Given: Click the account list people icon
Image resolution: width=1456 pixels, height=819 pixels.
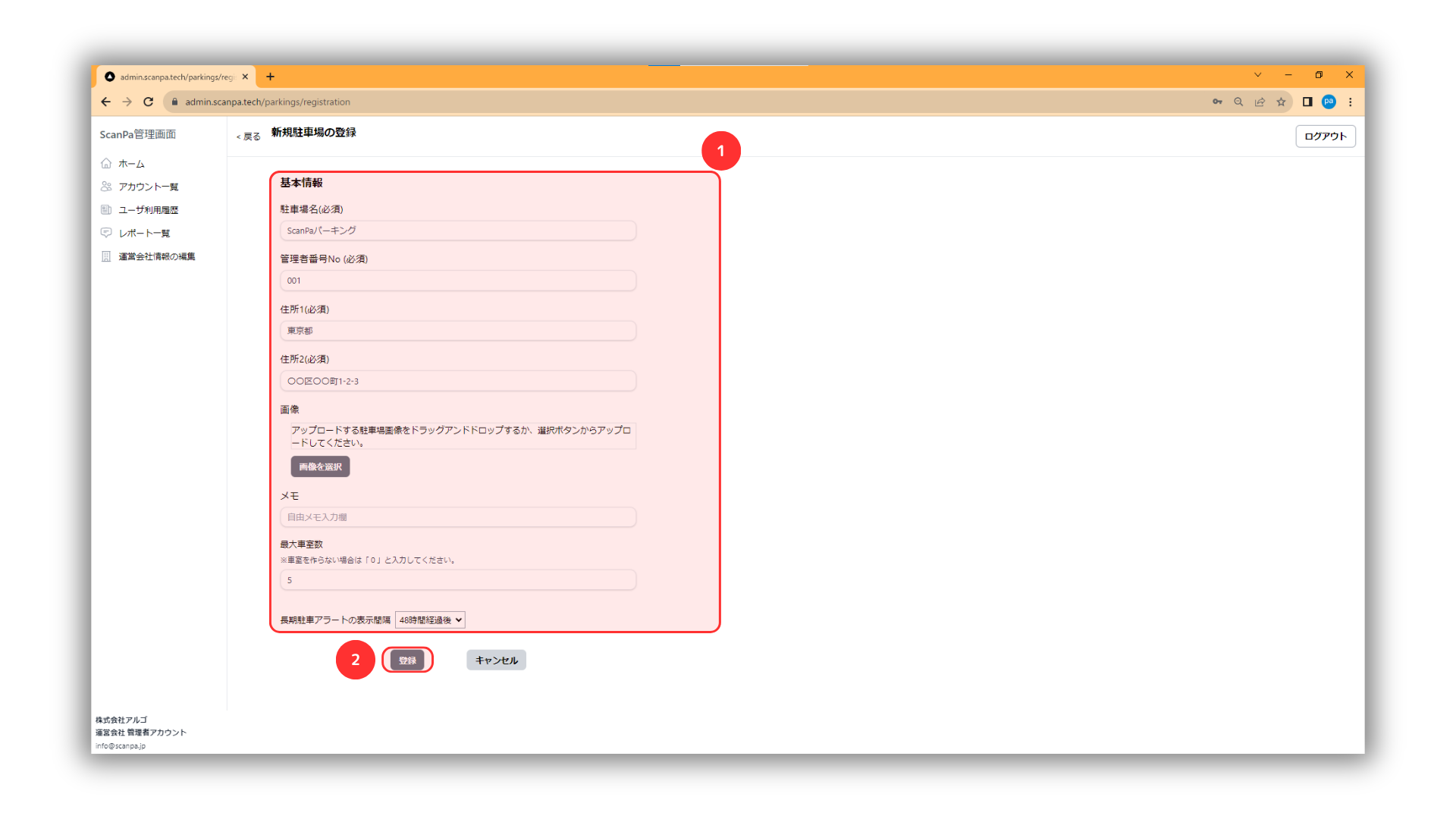Looking at the screenshot, I should pyautogui.click(x=106, y=187).
